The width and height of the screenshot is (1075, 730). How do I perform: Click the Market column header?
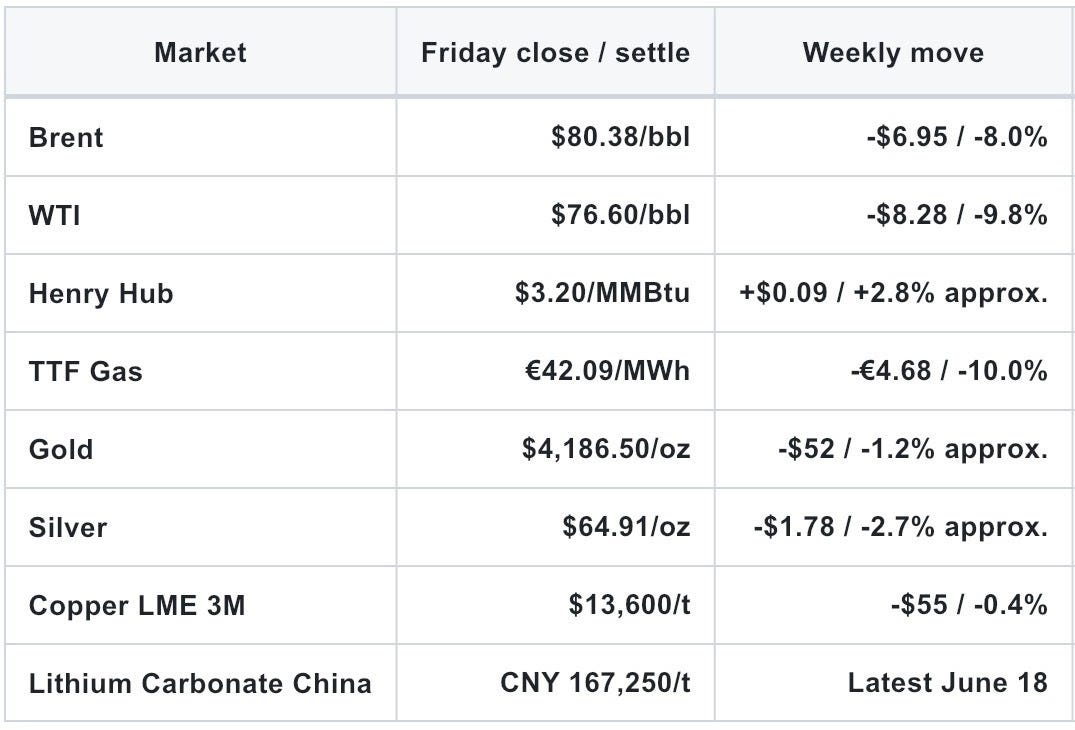point(200,53)
